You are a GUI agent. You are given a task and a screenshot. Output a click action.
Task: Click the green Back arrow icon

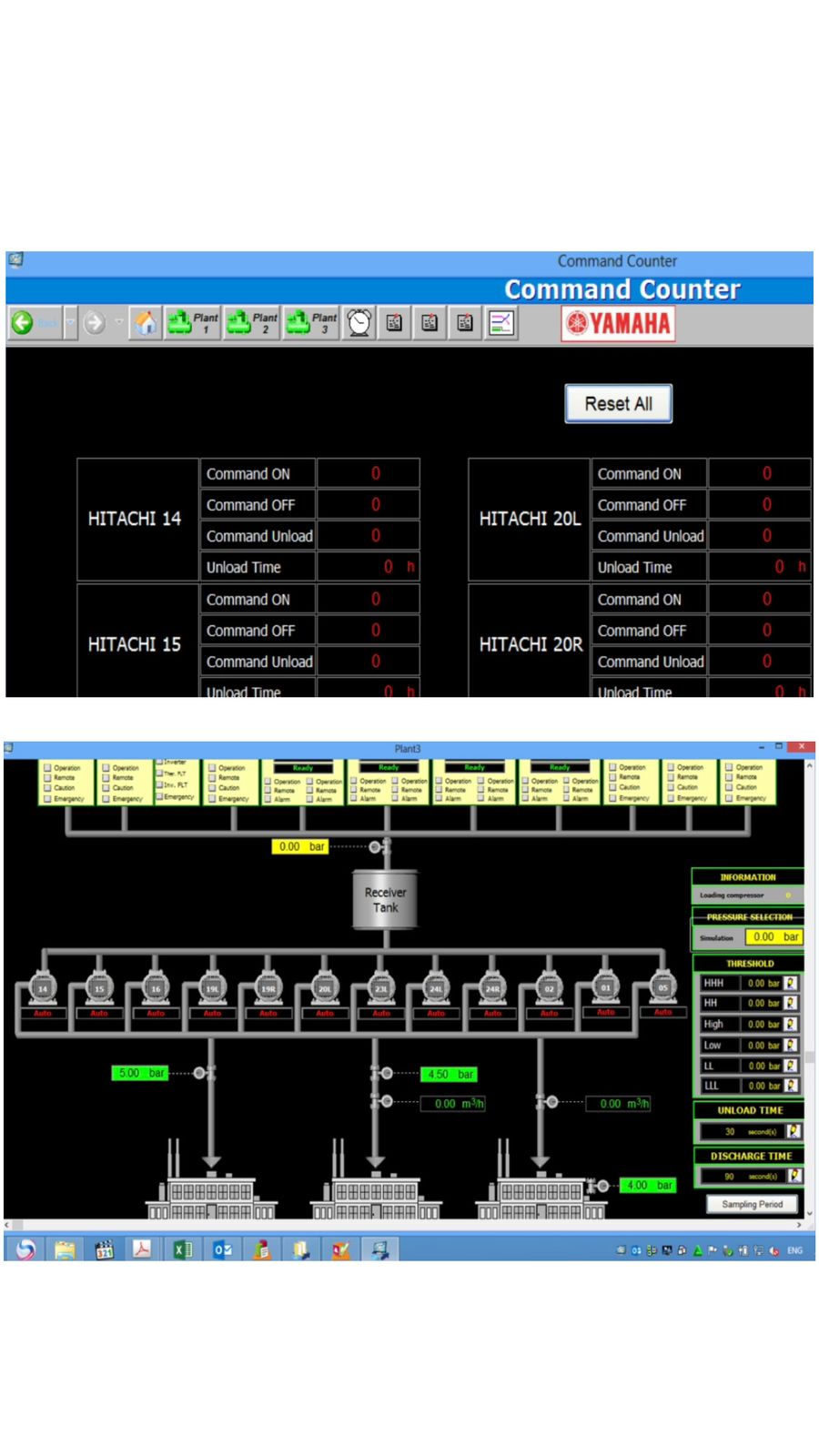(x=23, y=323)
